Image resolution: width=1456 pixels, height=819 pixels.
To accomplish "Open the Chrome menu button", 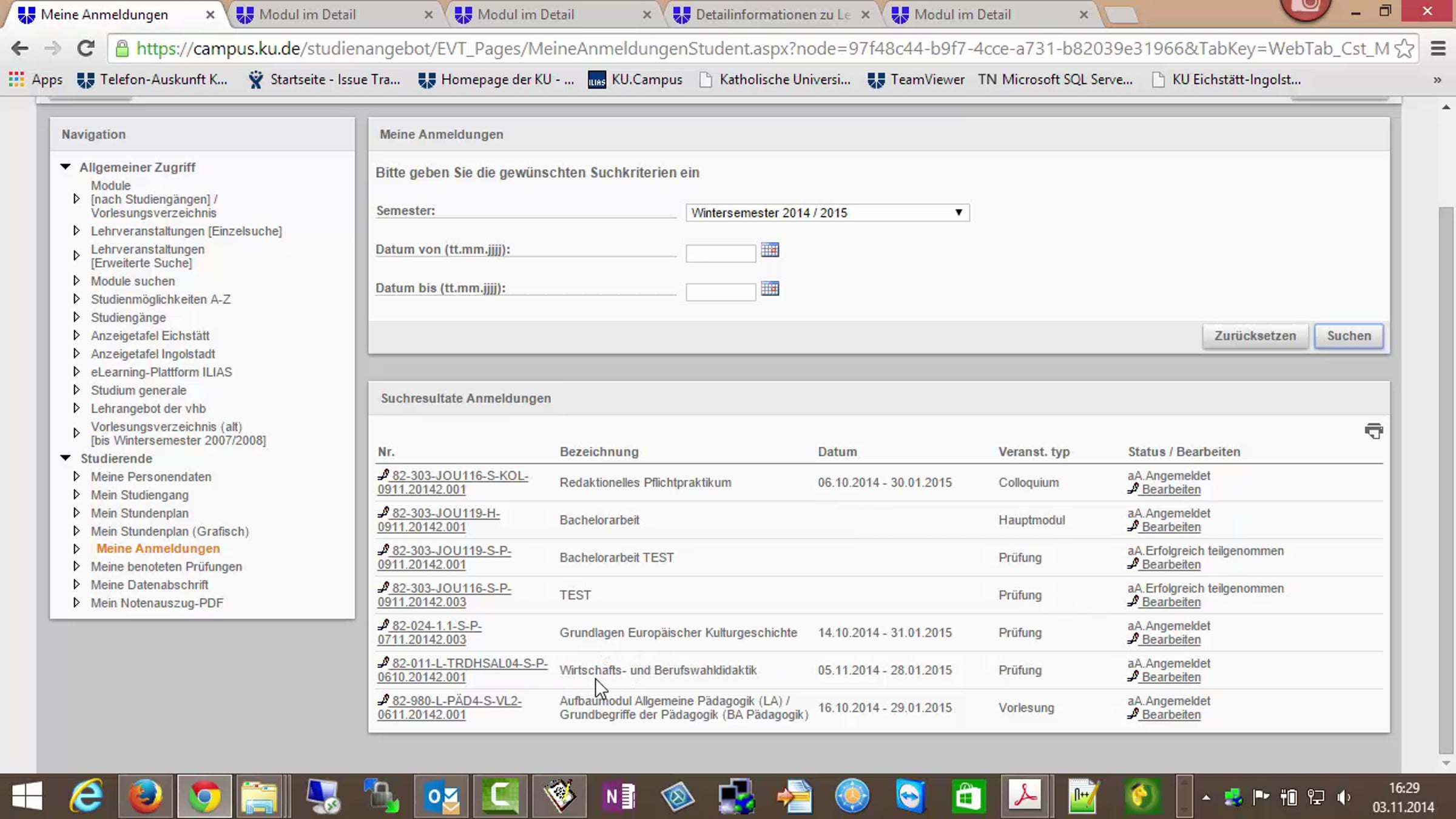I will (x=1438, y=49).
